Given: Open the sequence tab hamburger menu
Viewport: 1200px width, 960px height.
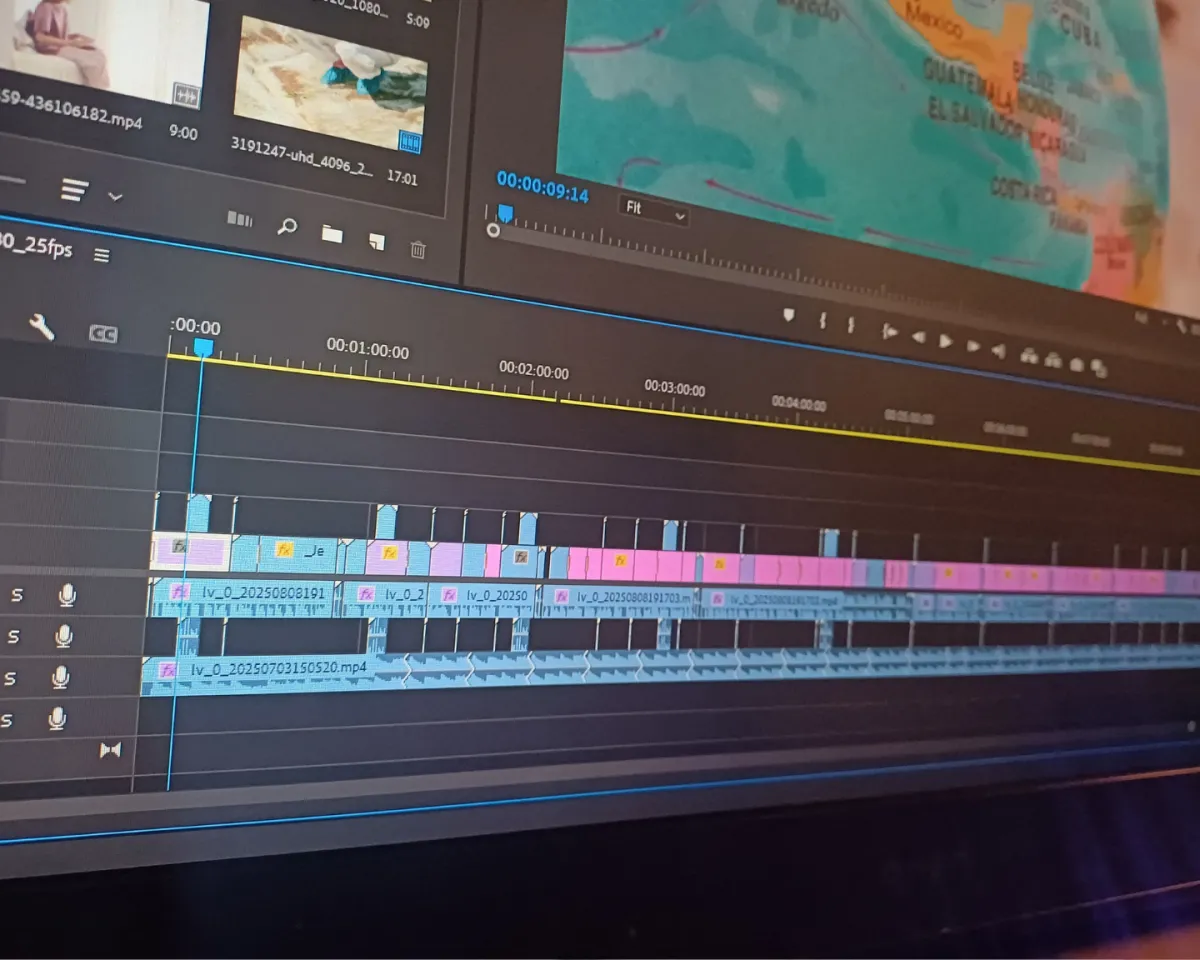Looking at the screenshot, I should tap(101, 255).
